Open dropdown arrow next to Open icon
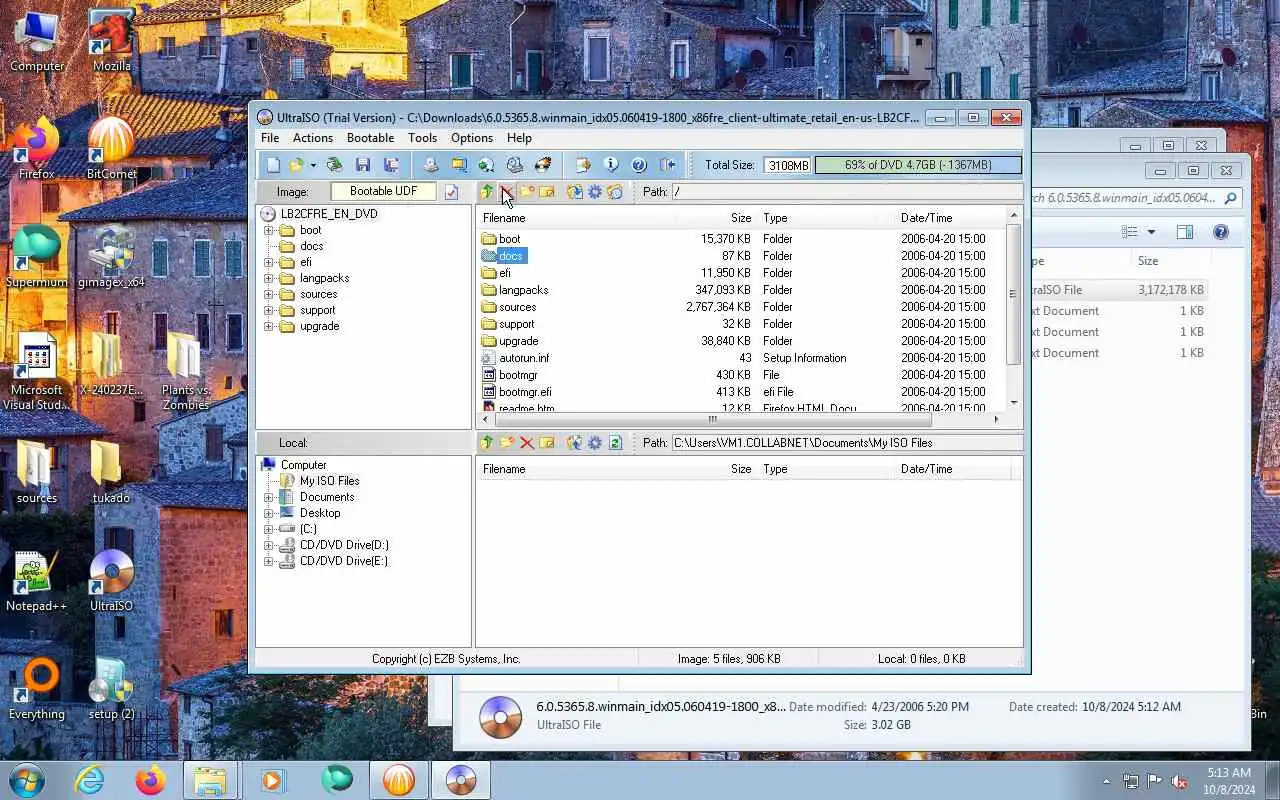 pos(313,165)
